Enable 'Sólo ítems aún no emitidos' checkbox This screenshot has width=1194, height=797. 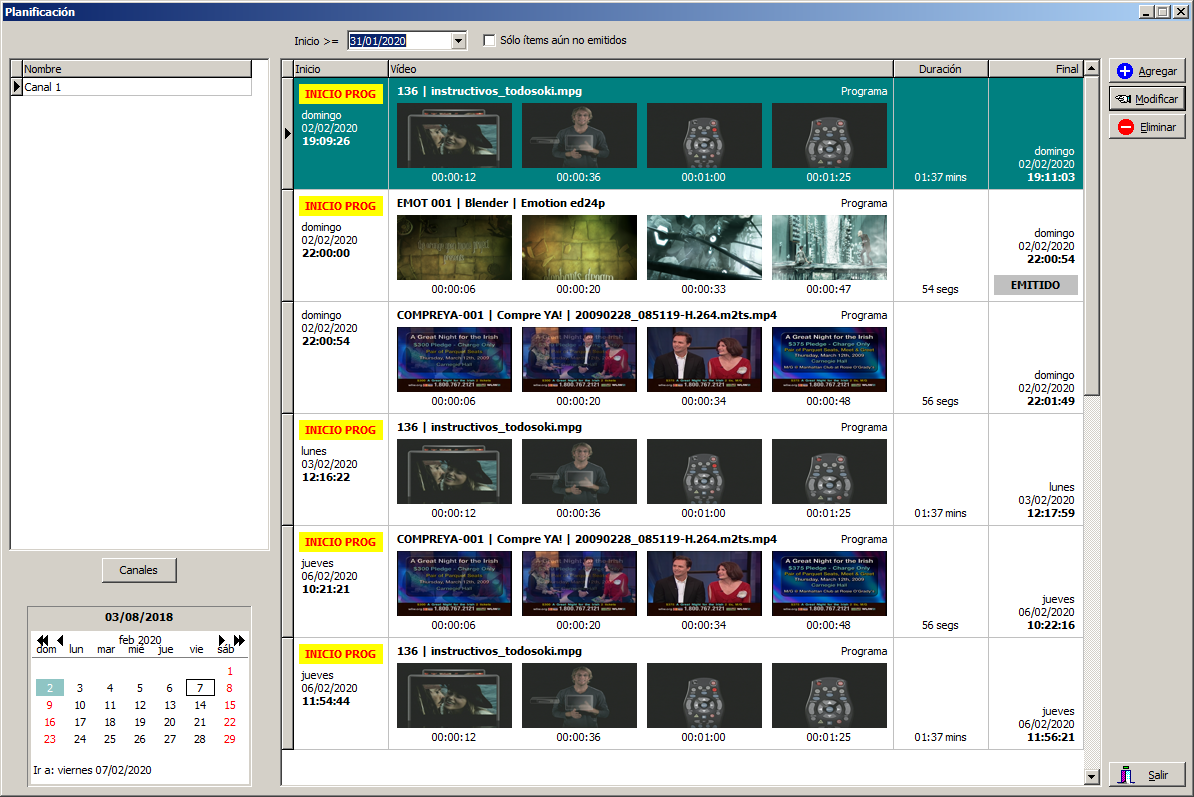(x=489, y=41)
